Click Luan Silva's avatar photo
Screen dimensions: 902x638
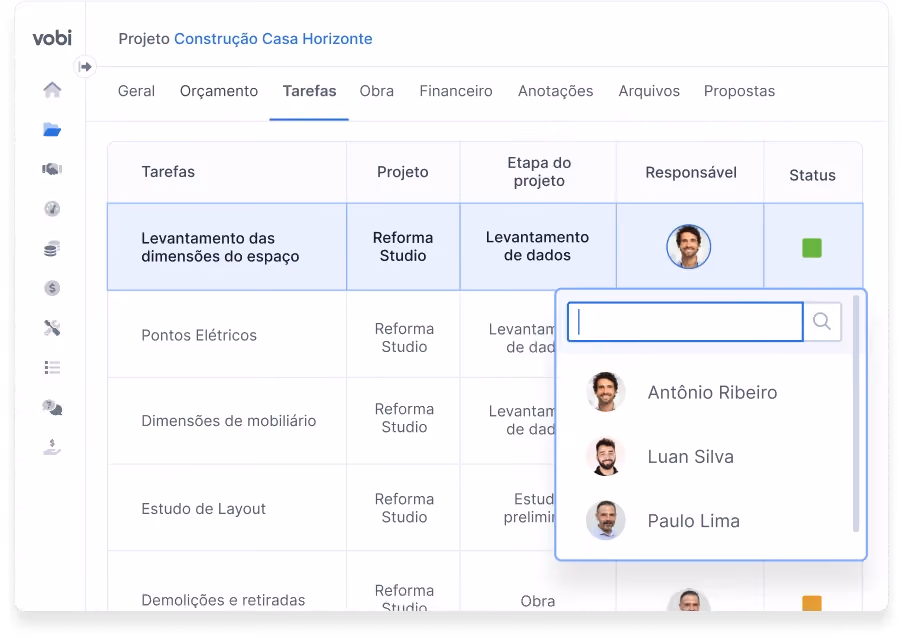606,456
